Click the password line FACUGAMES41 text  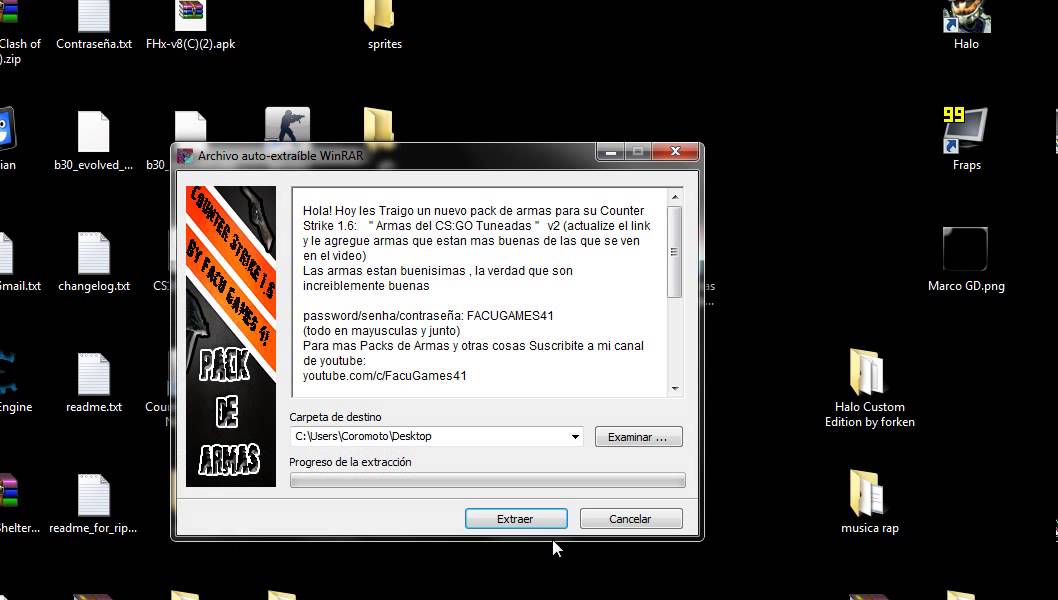pos(428,316)
